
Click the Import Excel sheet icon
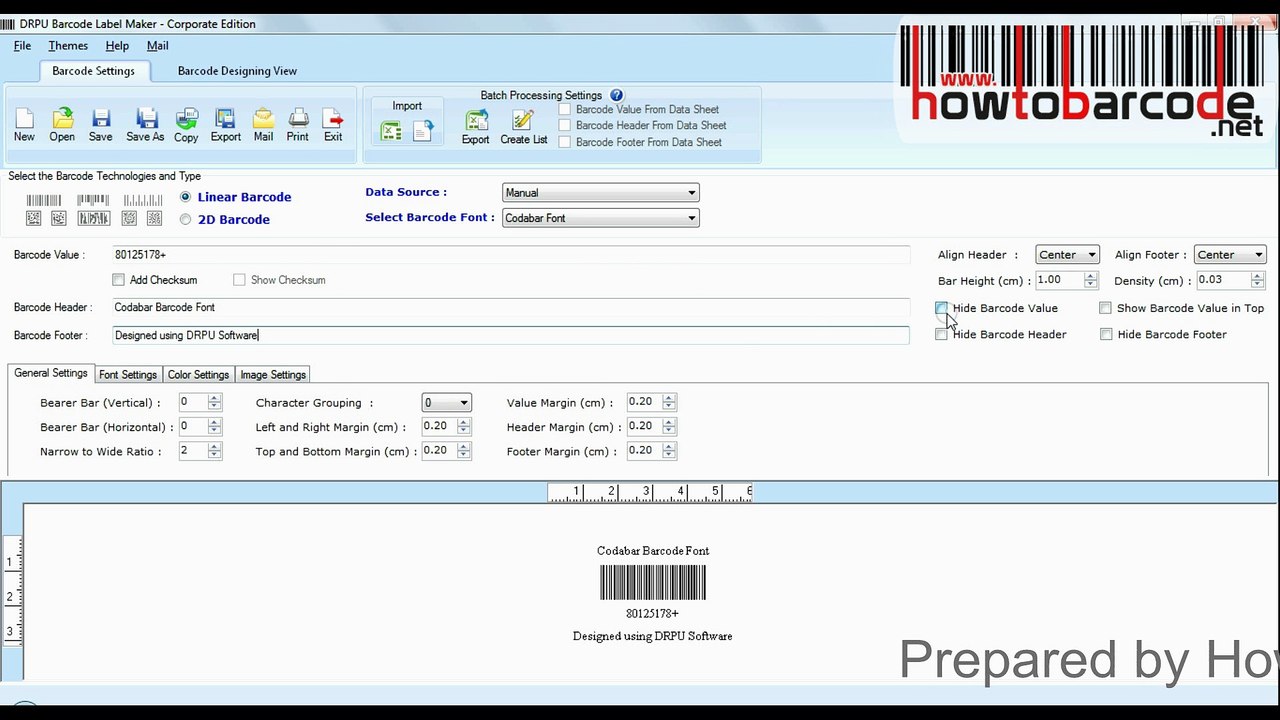[x=391, y=131]
